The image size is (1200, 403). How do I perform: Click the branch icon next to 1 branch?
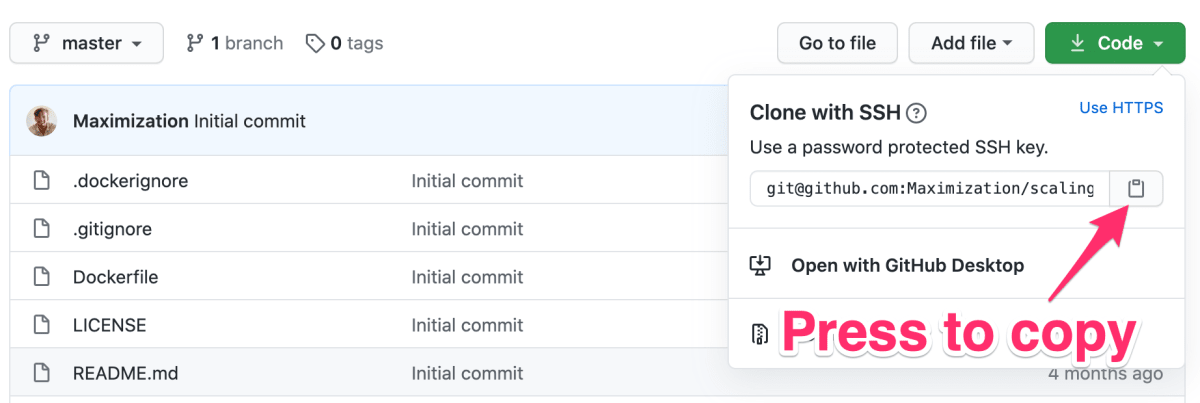[195, 43]
